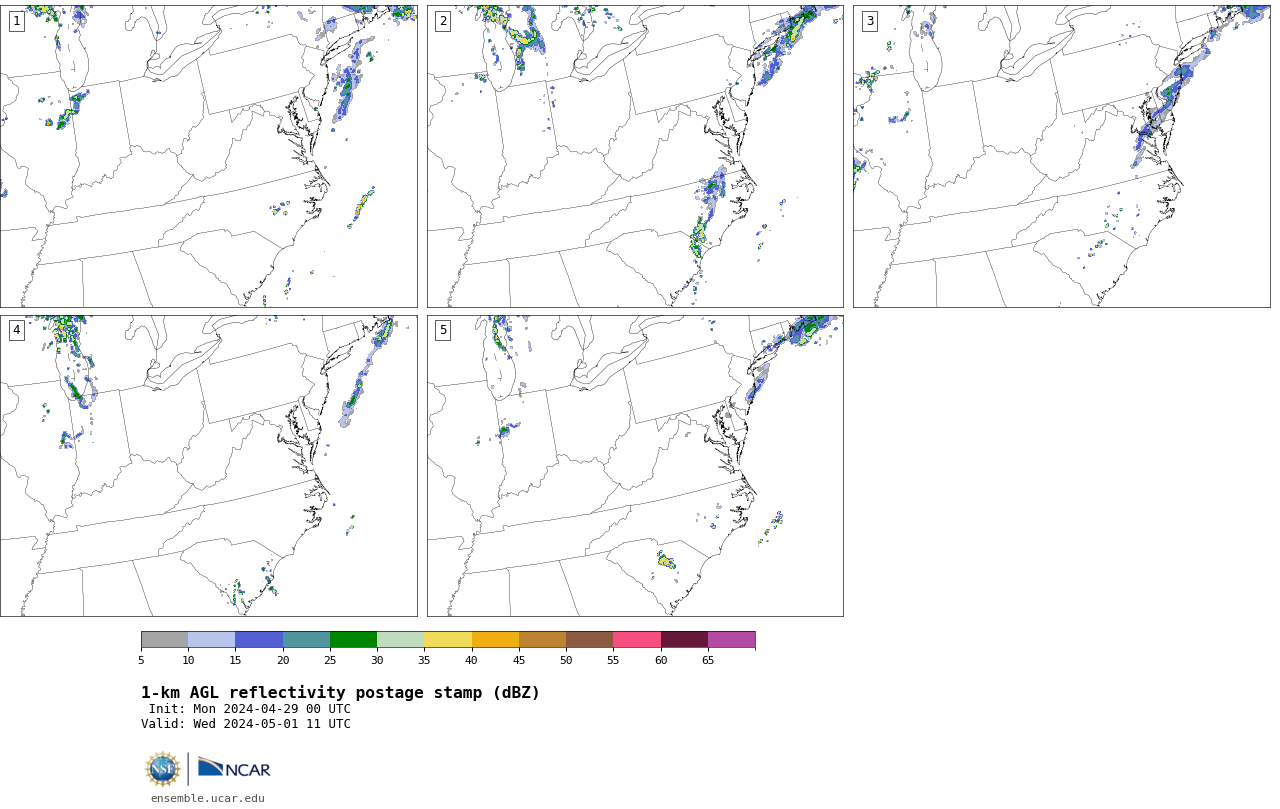Image resolution: width=1280 pixels, height=809 pixels.
Task: Click the 1-km AGL reflectivity postage stamp title
Action: click(340, 693)
